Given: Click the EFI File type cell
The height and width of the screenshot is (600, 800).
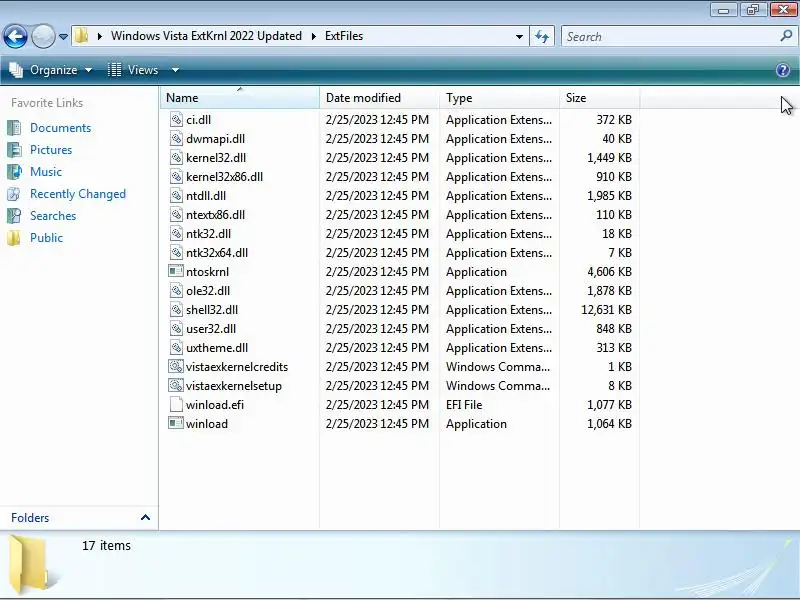Looking at the screenshot, I should coord(464,405).
